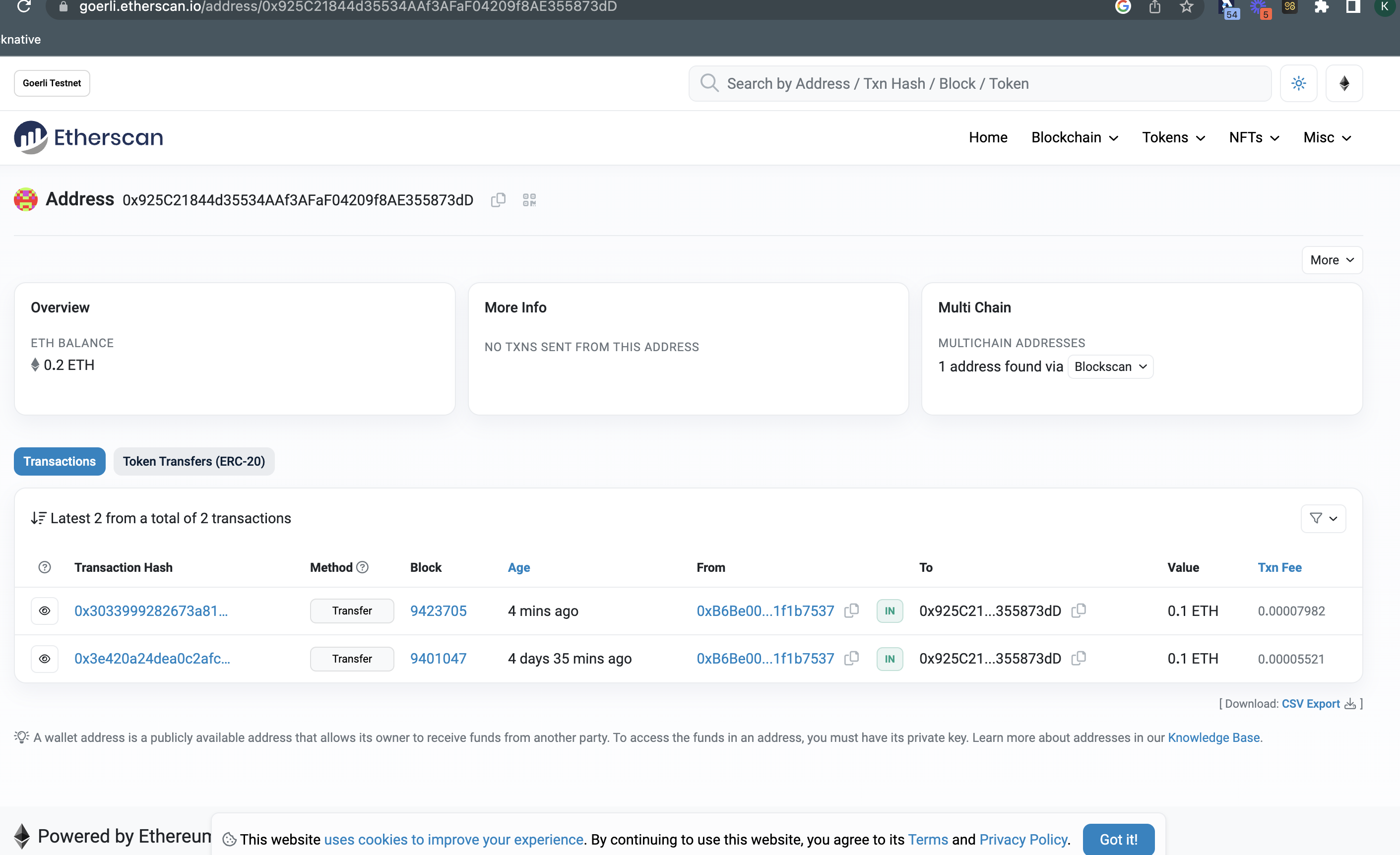Copy To address in second transaction row
The width and height of the screenshot is (1400, 855).
1079,659
